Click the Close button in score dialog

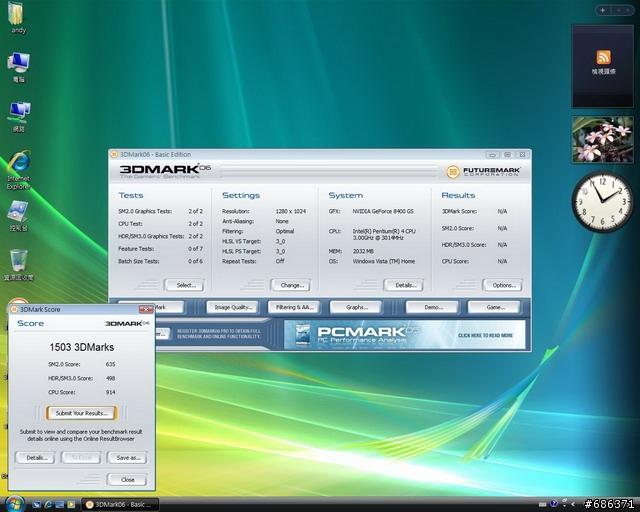coord(127,480)
